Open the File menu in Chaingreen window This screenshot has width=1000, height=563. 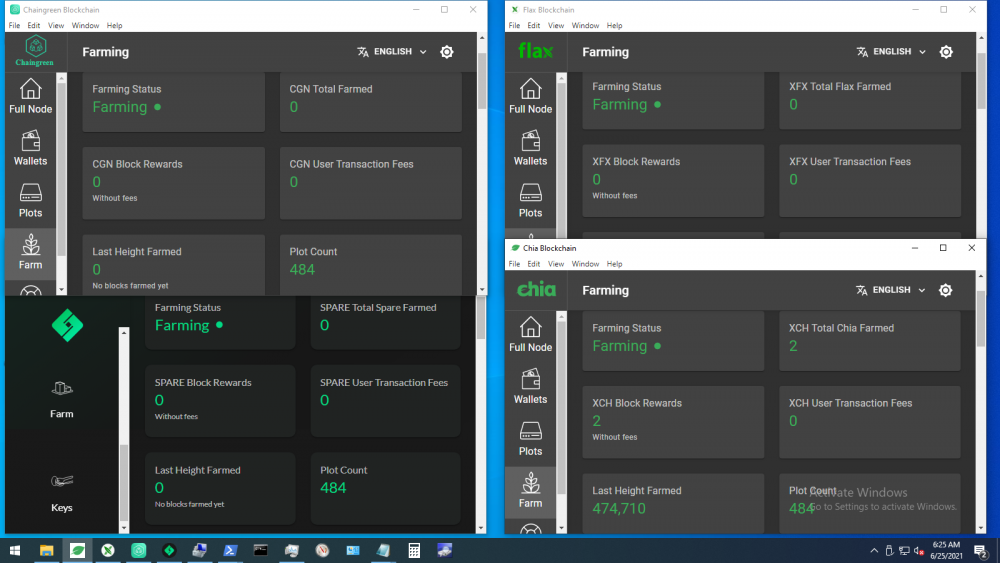point(14,26)
